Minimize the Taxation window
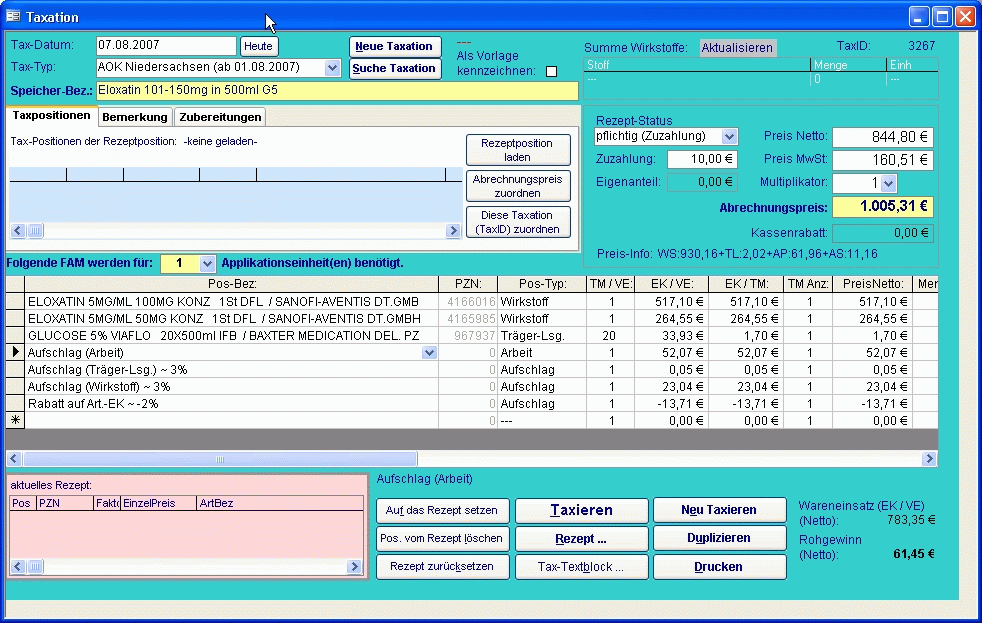Screen dimensions: 982x623 [919, 17]
